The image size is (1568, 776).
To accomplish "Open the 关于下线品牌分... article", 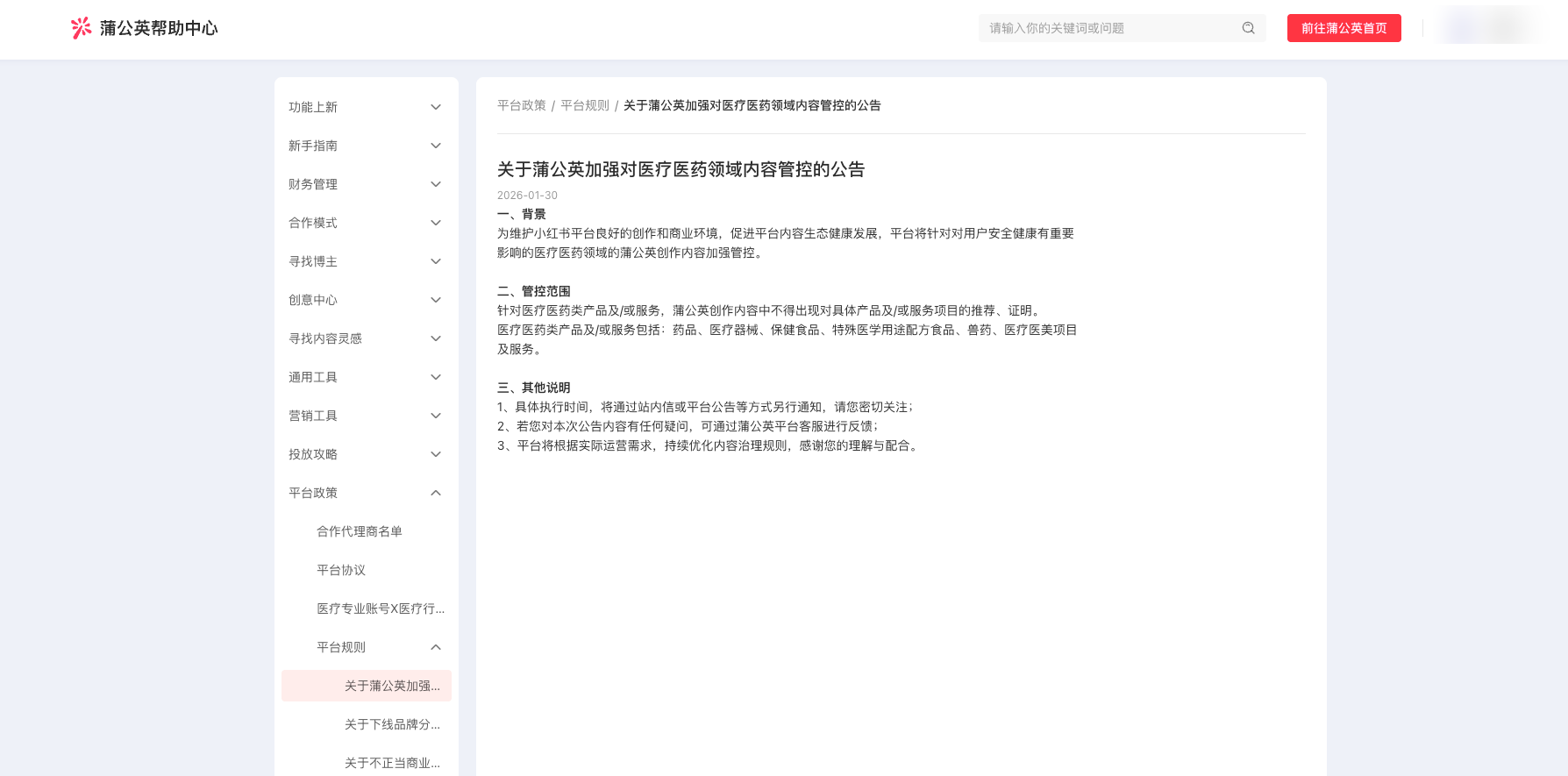I will coord(392,724).
